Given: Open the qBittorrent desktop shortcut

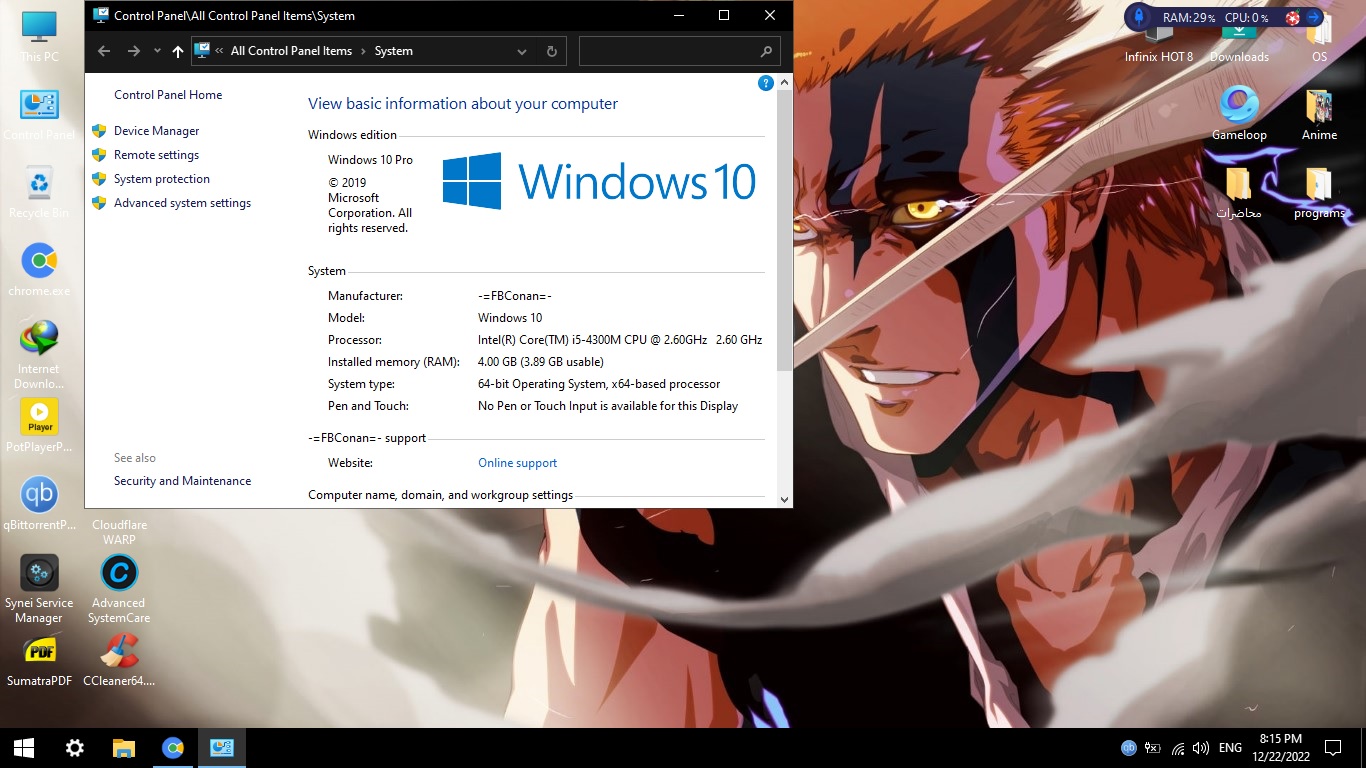Looking at the screenshot, I should (x=39, y=504).
